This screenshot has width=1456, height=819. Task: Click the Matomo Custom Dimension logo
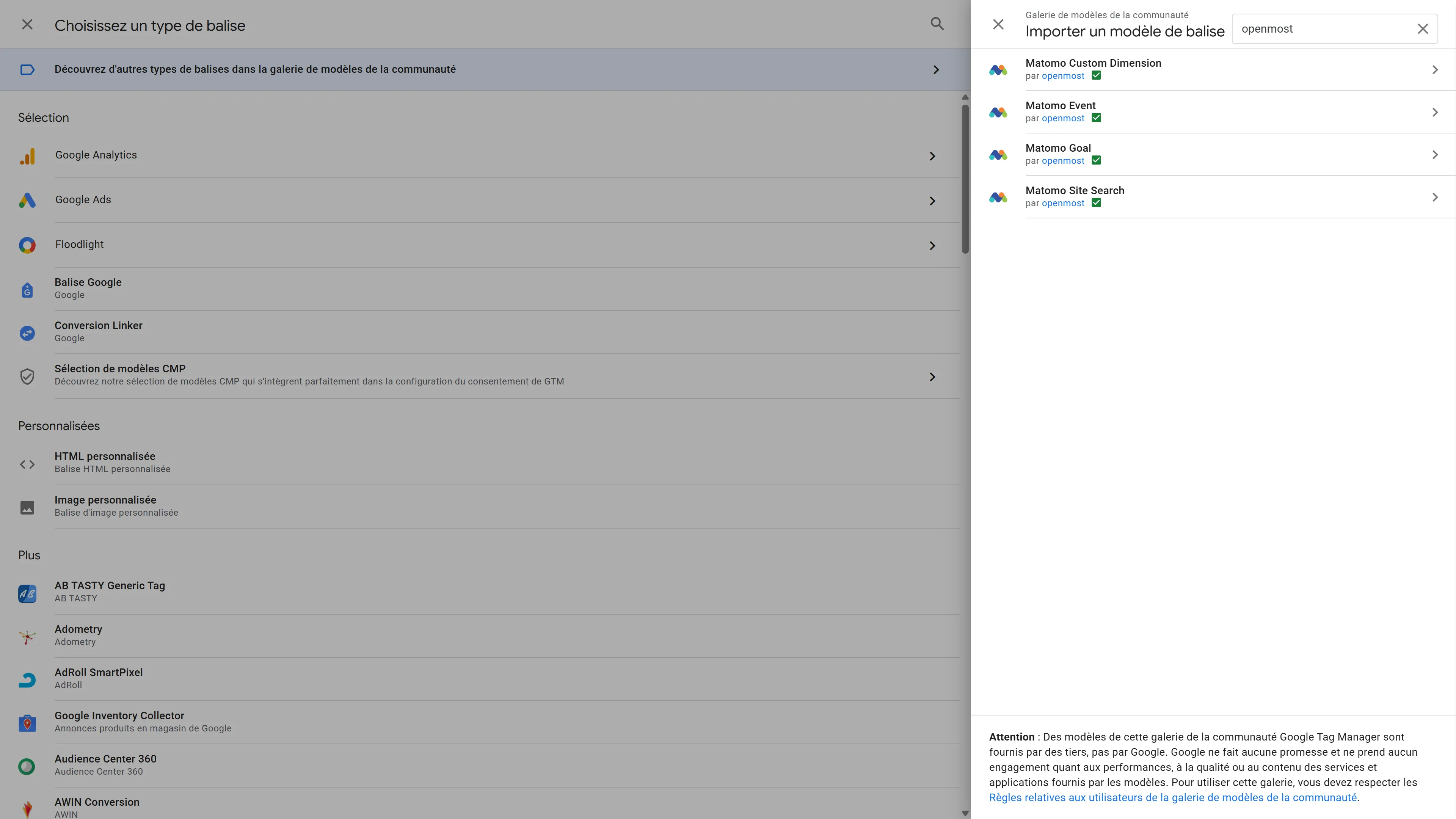(x=998, y=69)
